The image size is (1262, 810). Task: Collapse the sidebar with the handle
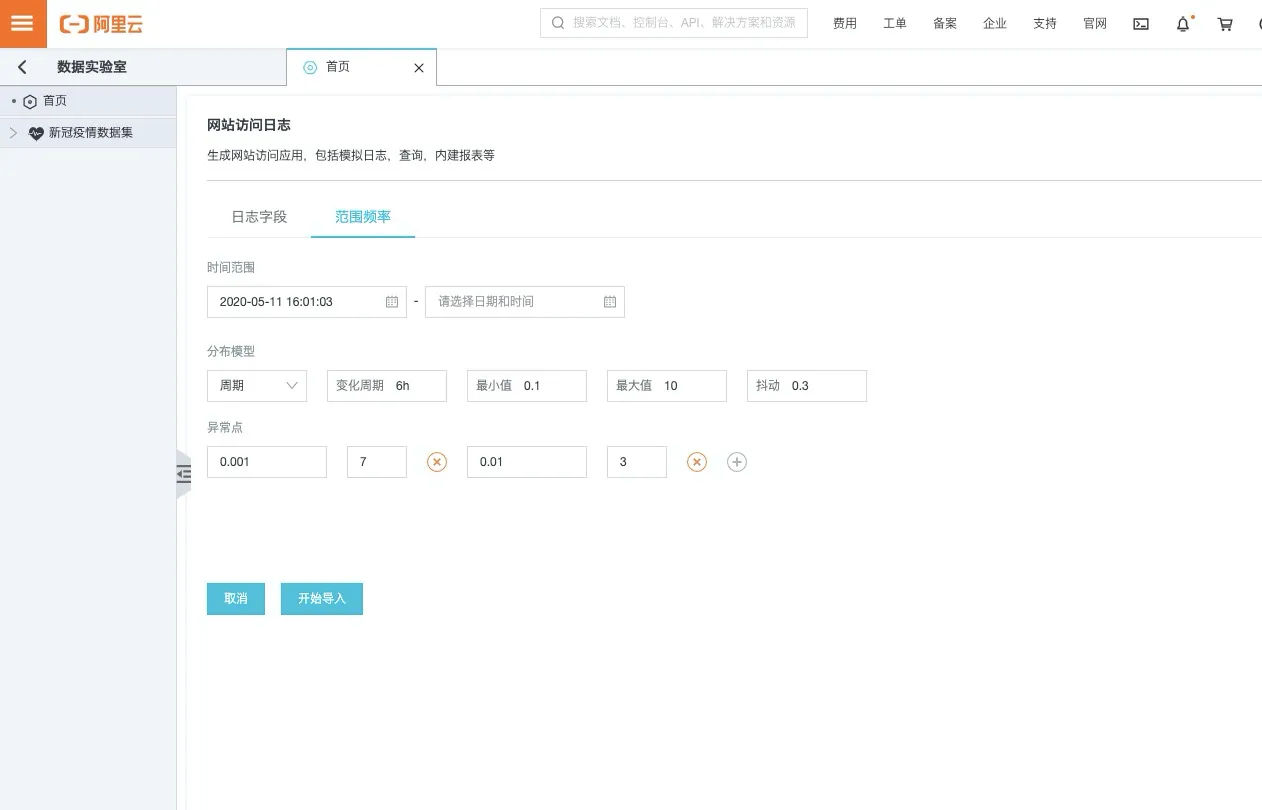183,475
